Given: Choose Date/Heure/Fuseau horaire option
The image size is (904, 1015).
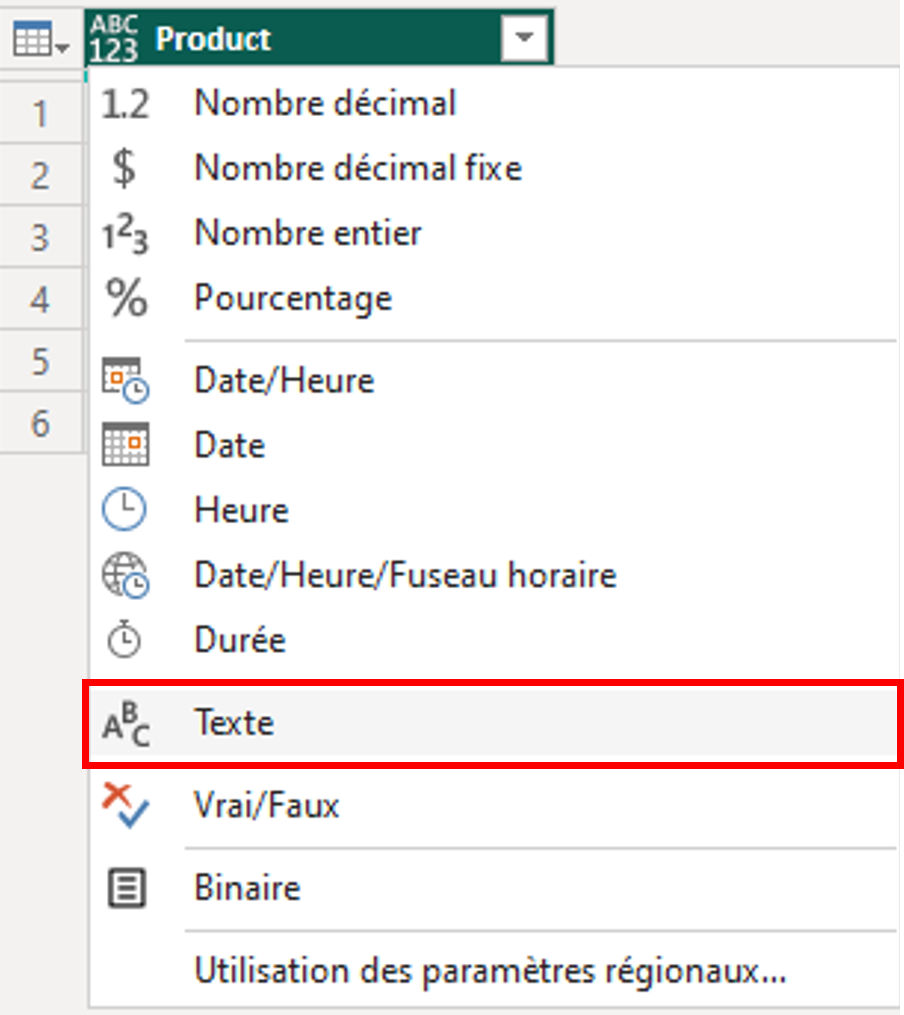Looking at the screenshot, I should coord(405,575).
